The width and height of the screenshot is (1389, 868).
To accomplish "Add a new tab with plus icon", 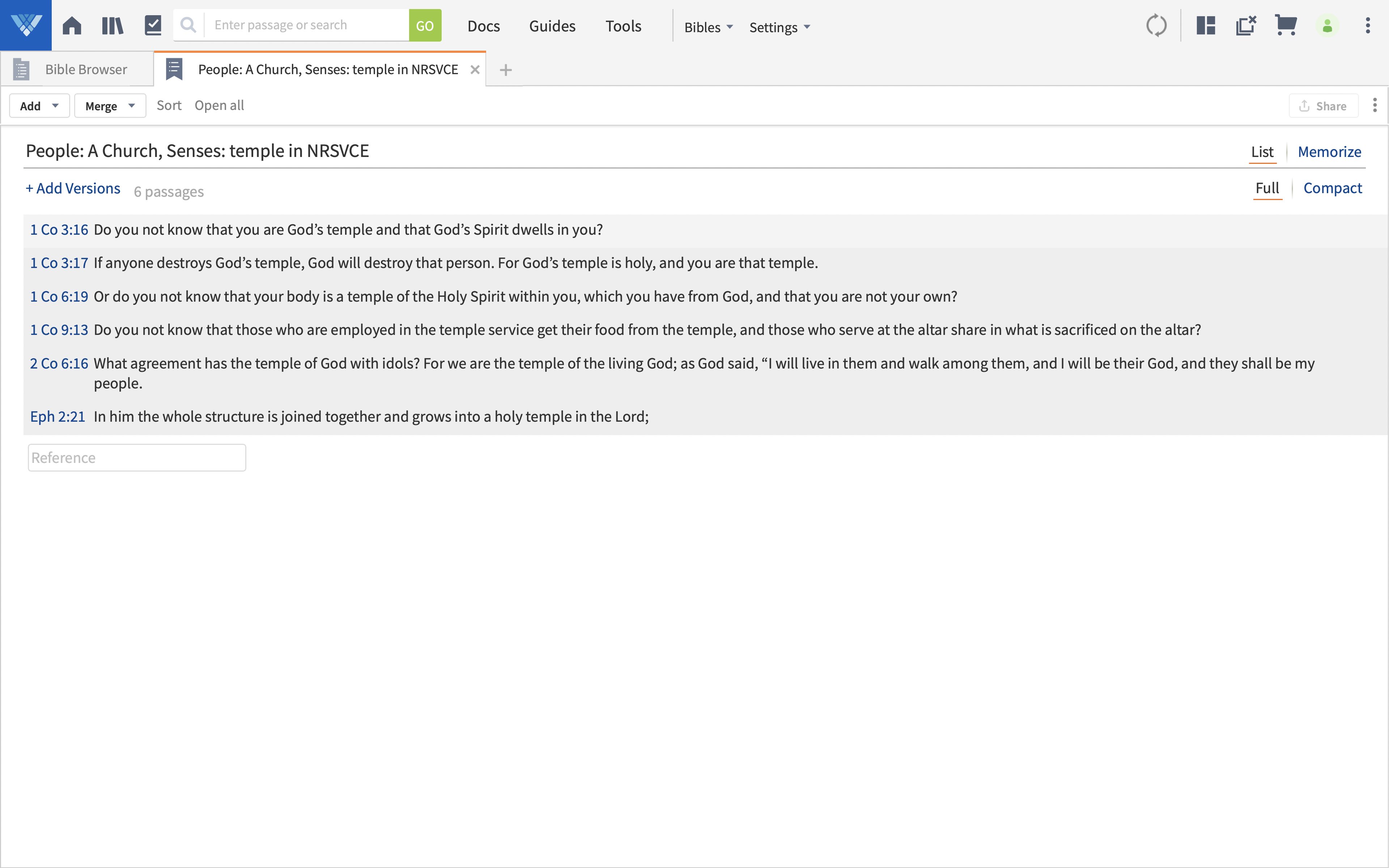I will tap(506, 70).
